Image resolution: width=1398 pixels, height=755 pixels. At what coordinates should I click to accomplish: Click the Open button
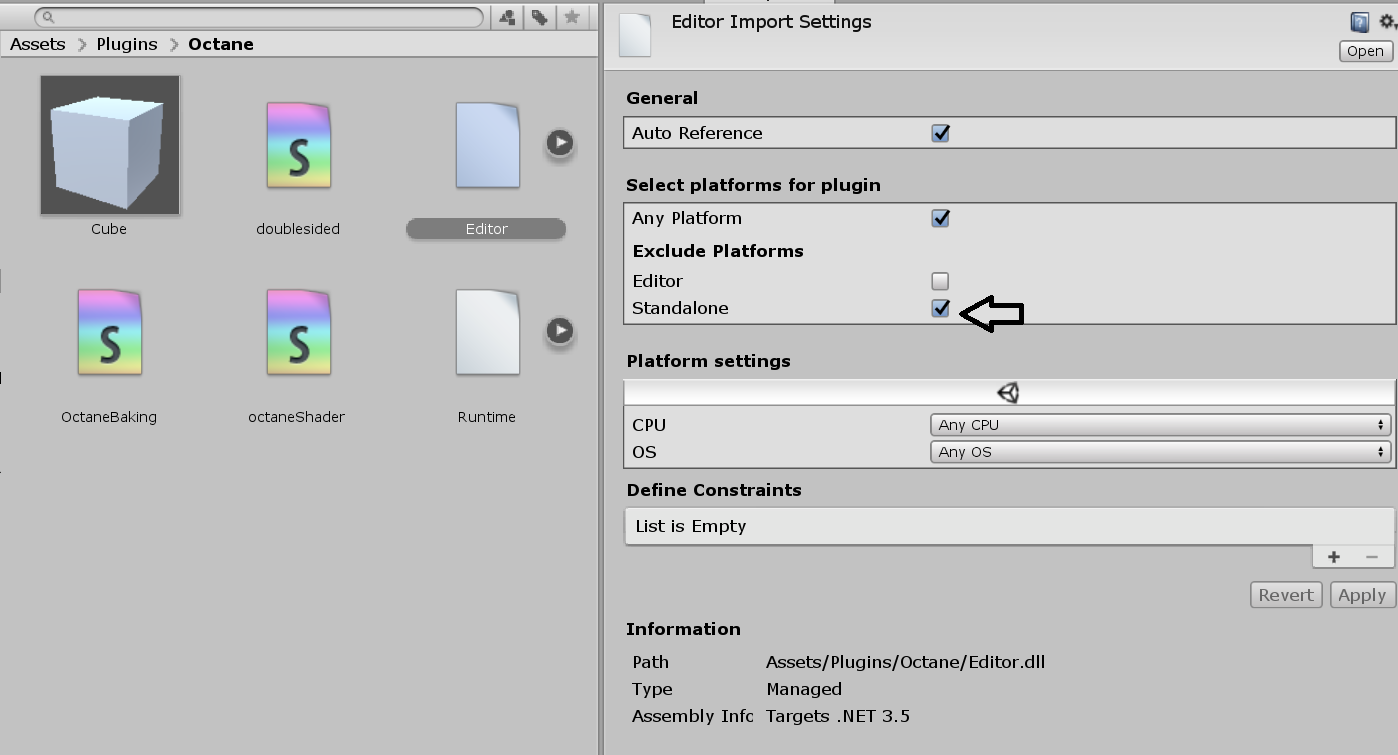(x=1365, y=51)
